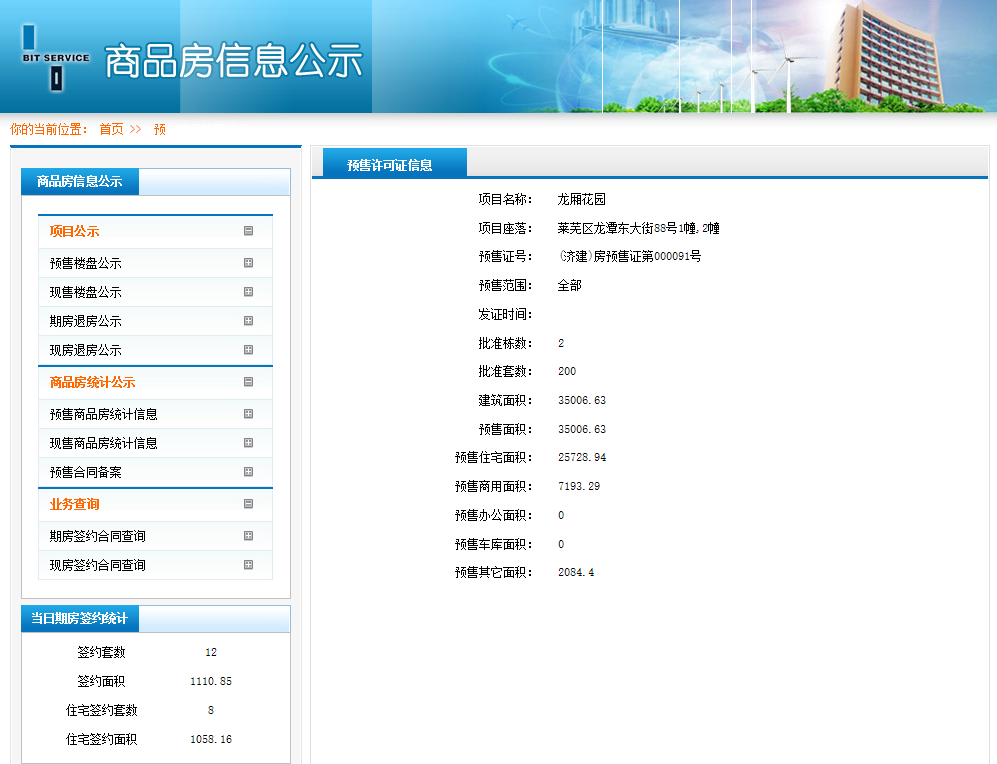Image resolution: width=997 pixels, height=764 pixels.
Task: Open 预售合同备案 in the sidebar
Action: [x=85, y=472]
